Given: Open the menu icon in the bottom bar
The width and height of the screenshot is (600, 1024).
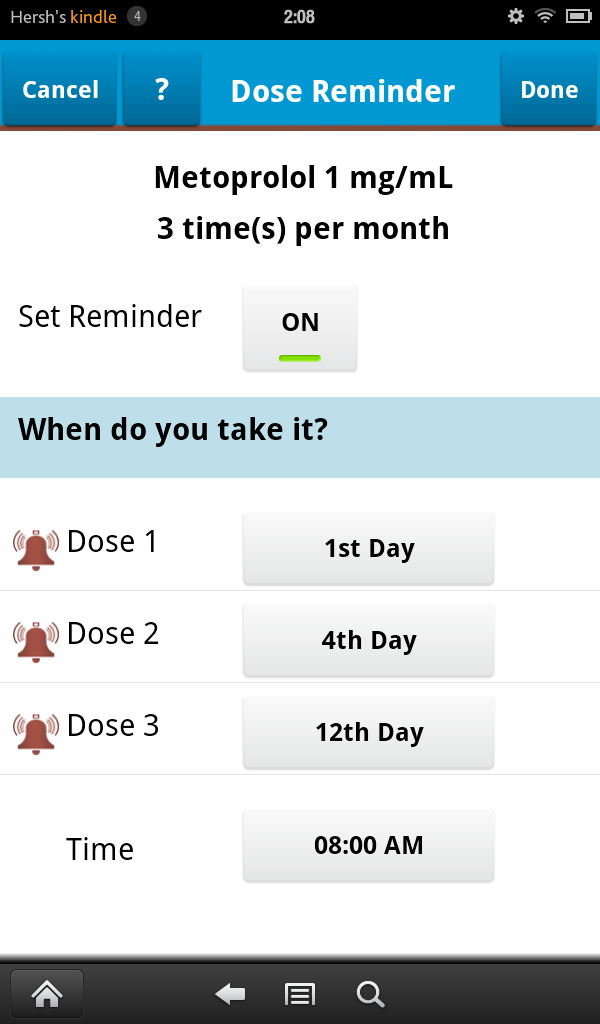Looking at the screenshot, I should (298, 992).
